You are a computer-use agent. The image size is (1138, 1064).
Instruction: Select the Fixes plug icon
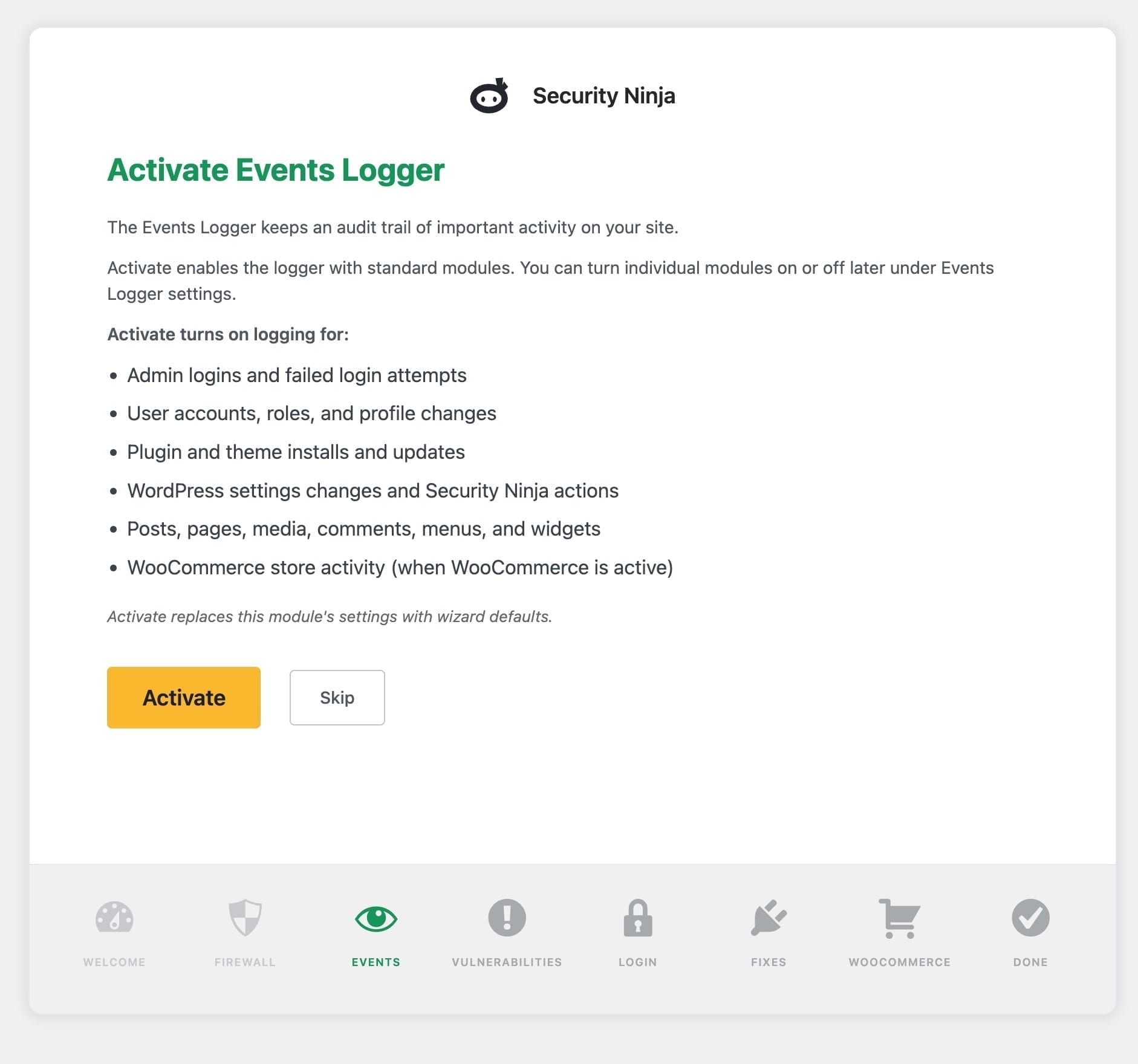769,918
